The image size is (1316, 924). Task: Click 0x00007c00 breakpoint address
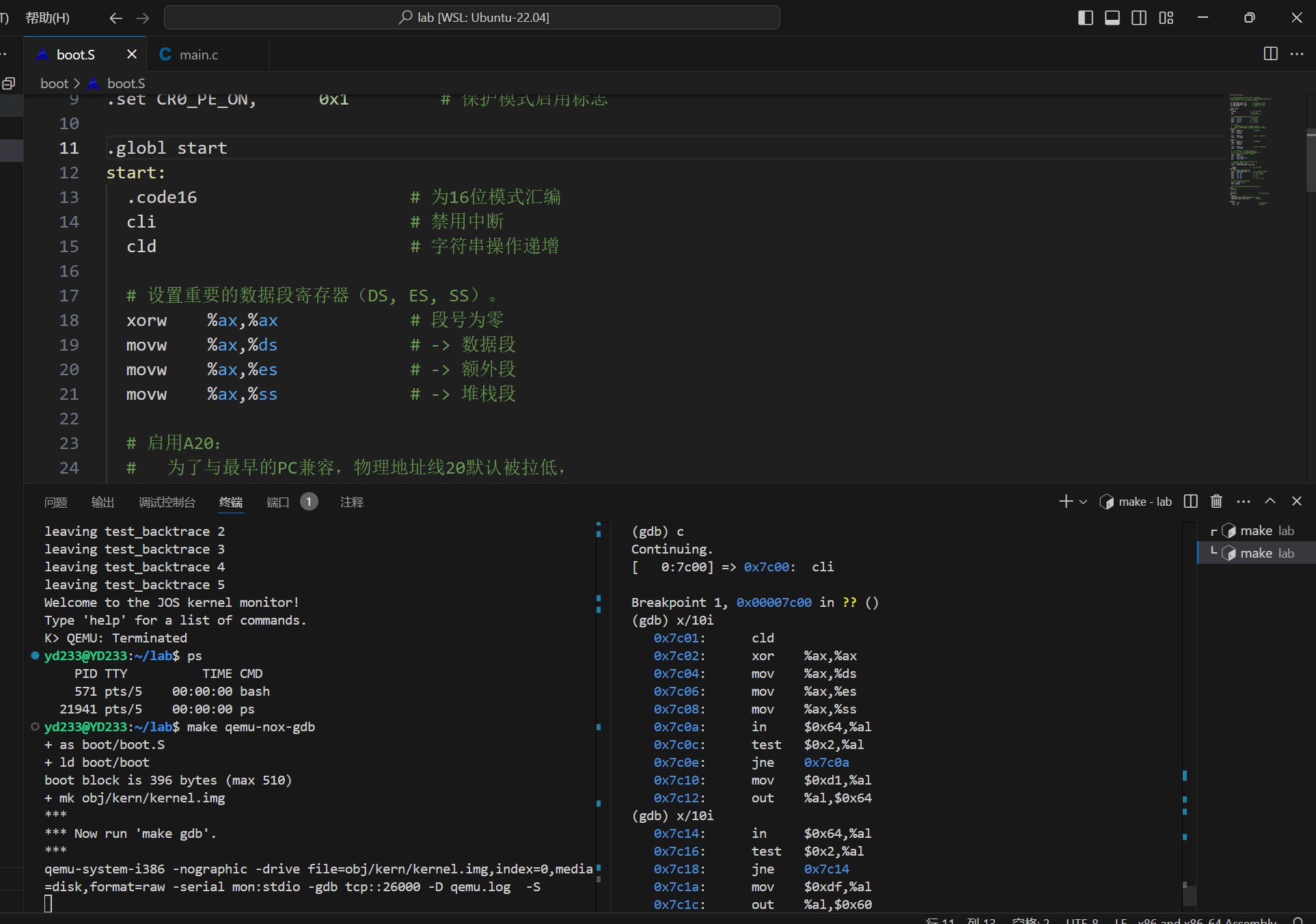click(x=774, y=602)
